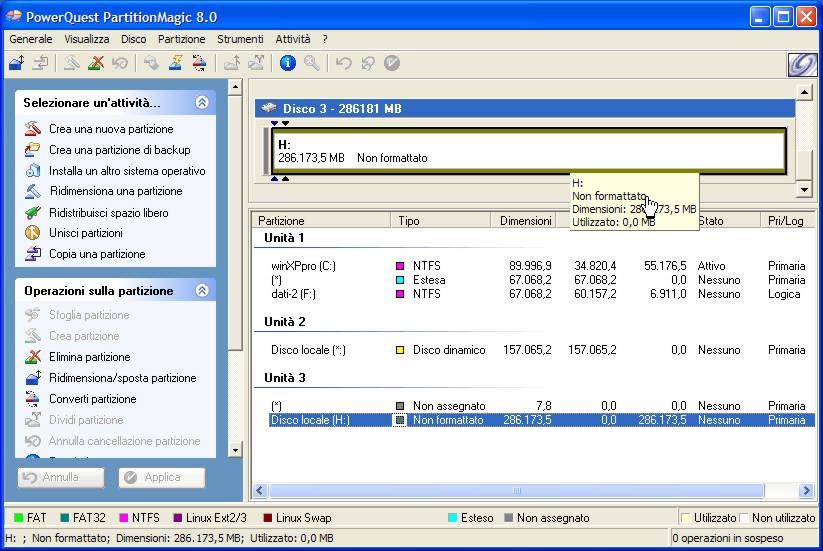The image size is (823, 551).
Task: Click icon beside Crea una partizione di backup
Action: (33, 150)
